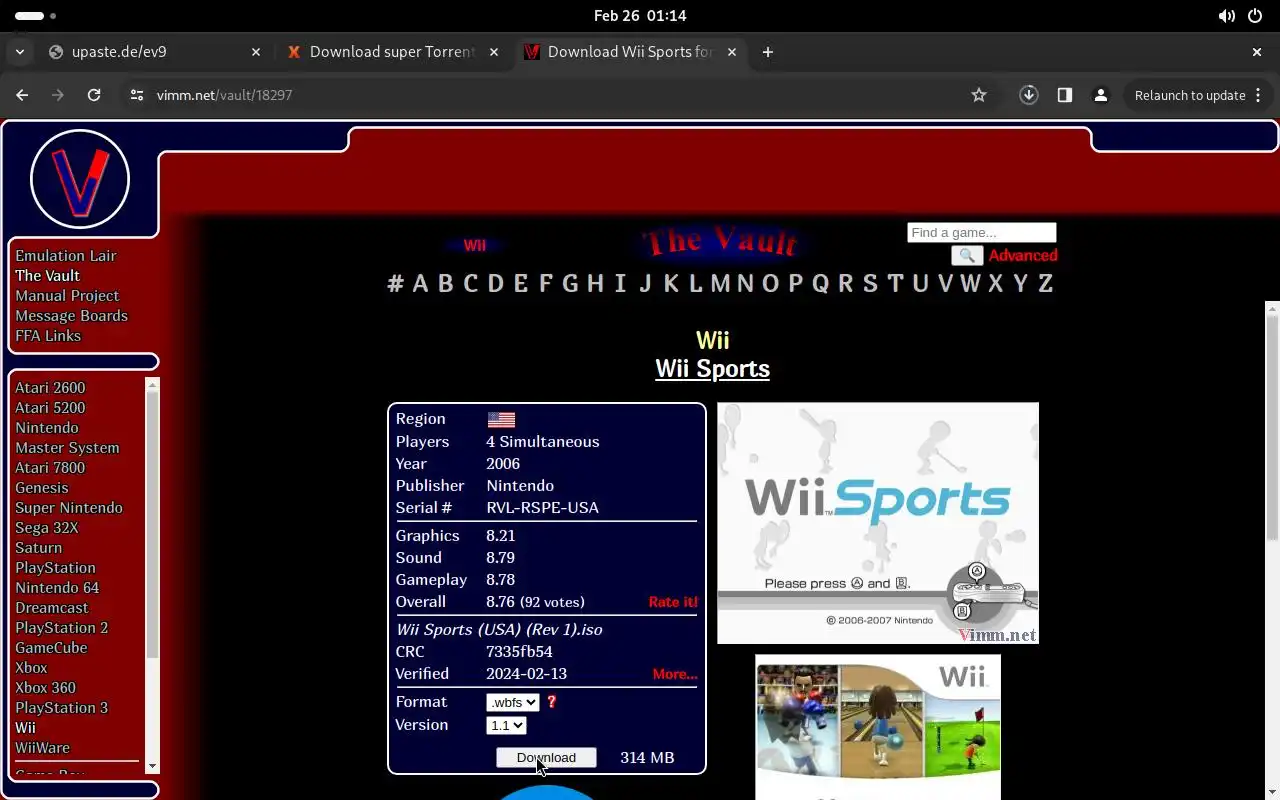Select GameCube in systems list
1280x800 pixels.
coord(51,648)
